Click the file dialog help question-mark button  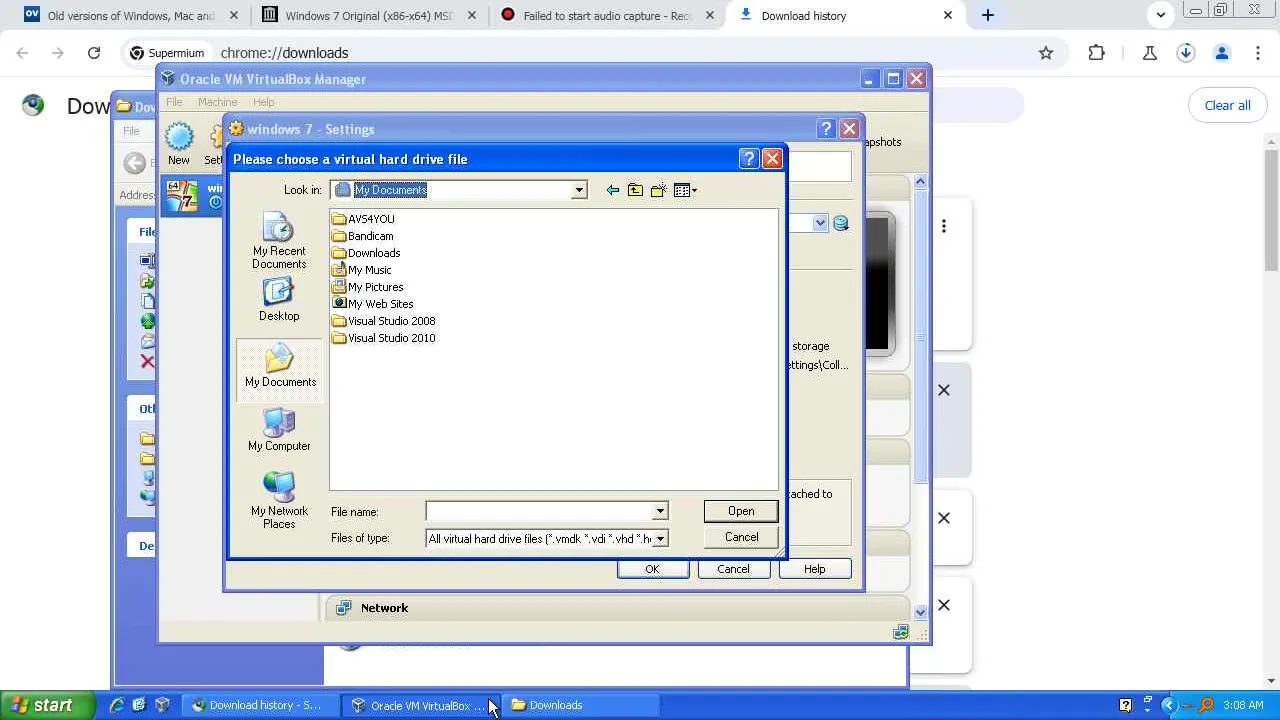tap(749, 159)
